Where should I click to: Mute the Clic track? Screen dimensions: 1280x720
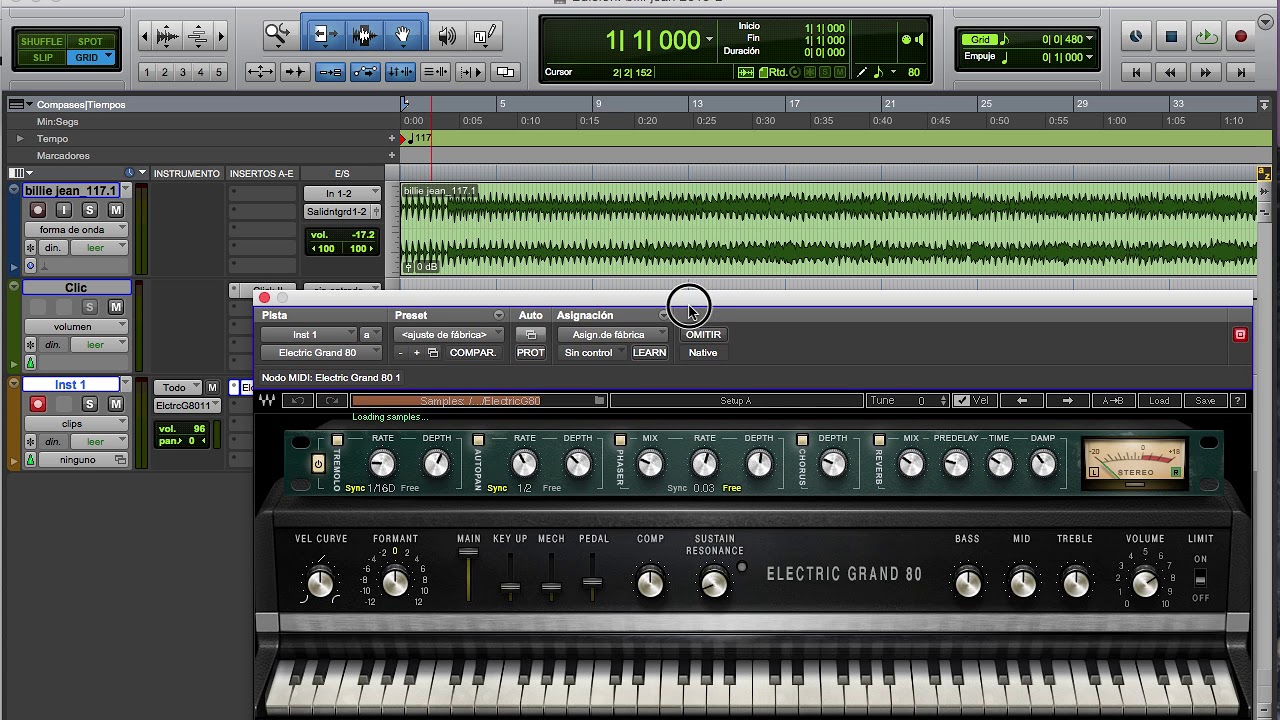(116, 307)
